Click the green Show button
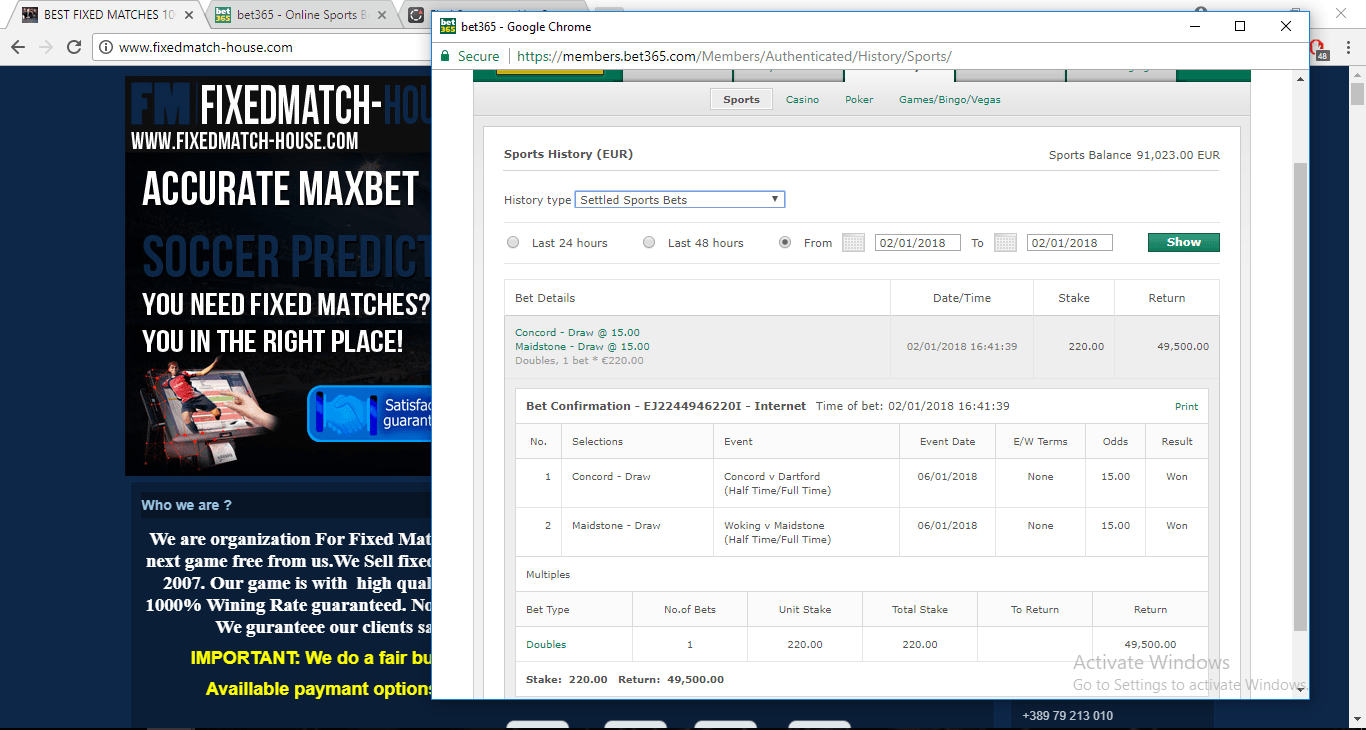This screenshot has width=1366, height=730. [1183, 242]
